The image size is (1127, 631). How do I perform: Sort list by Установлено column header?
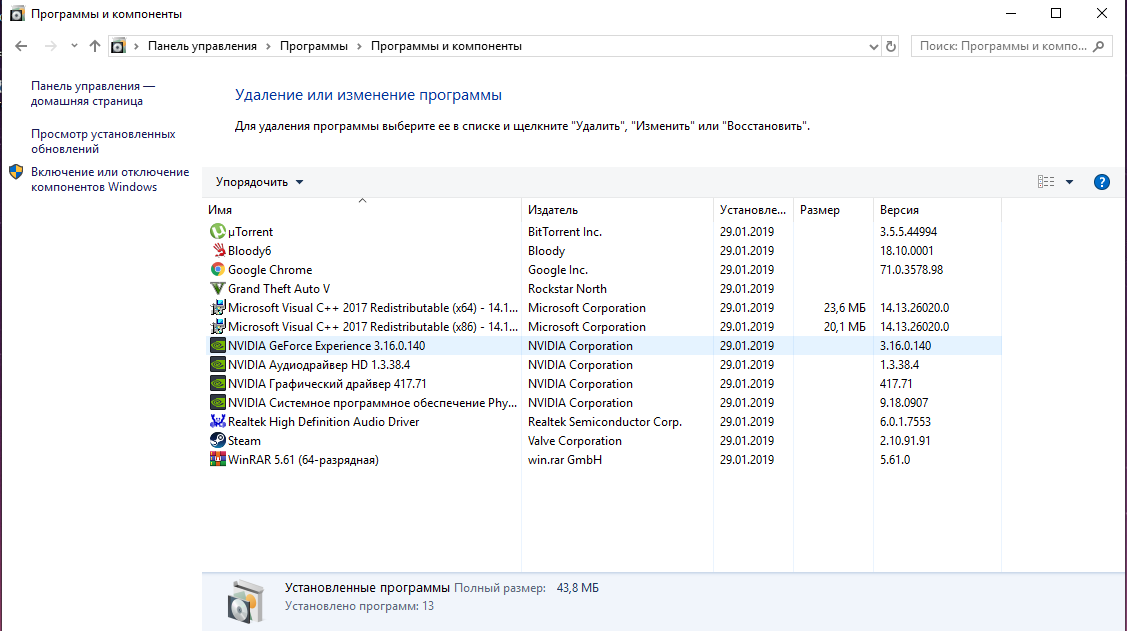(753, 209)
